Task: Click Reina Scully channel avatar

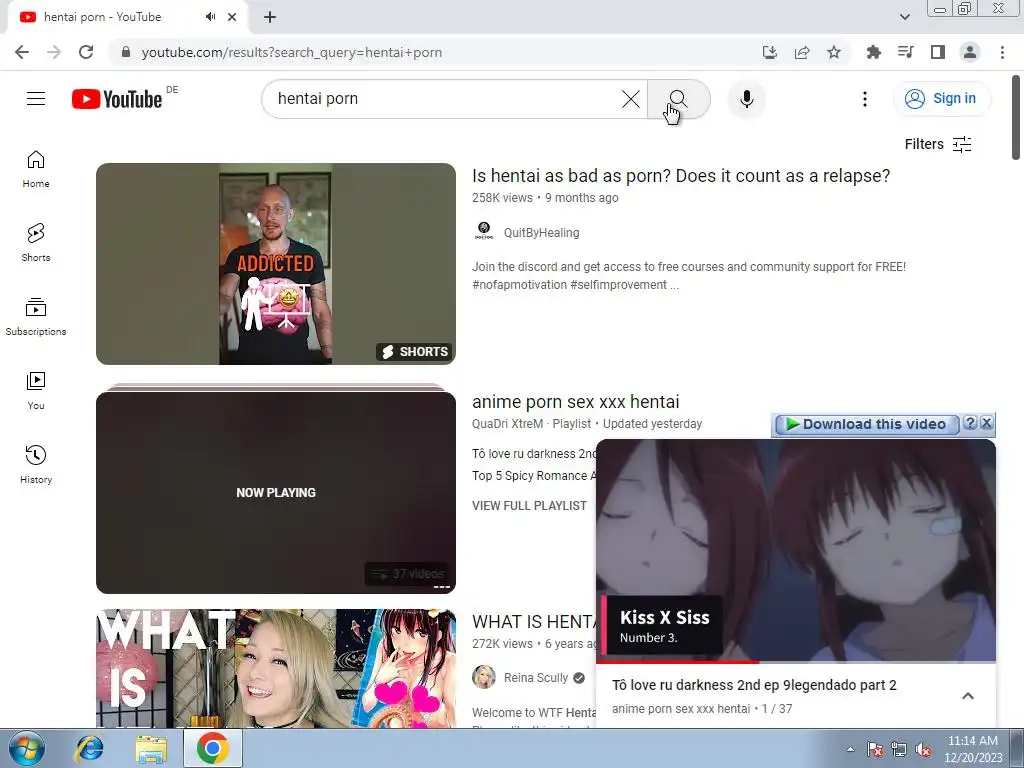Action: [484, 677]
